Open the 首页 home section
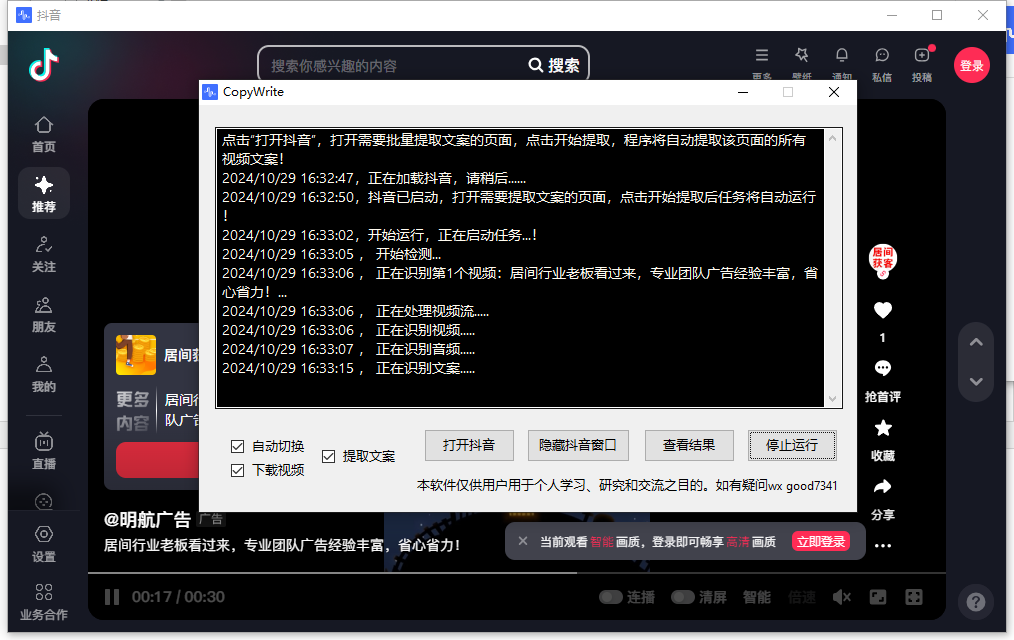The width and height of the screenshot is (1014, 640). click(x=44, y=134)
